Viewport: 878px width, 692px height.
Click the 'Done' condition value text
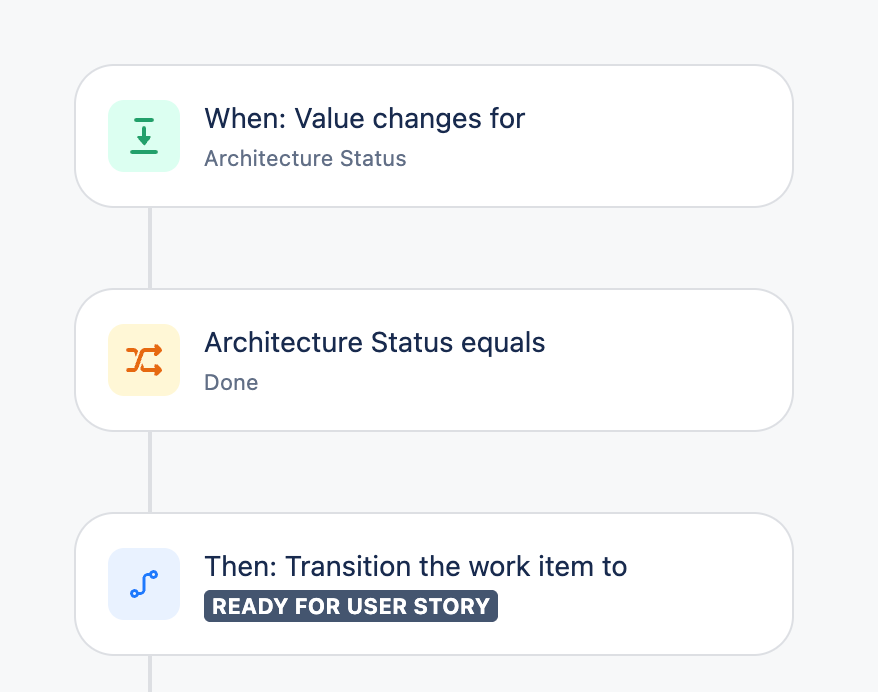pos(231,382)
